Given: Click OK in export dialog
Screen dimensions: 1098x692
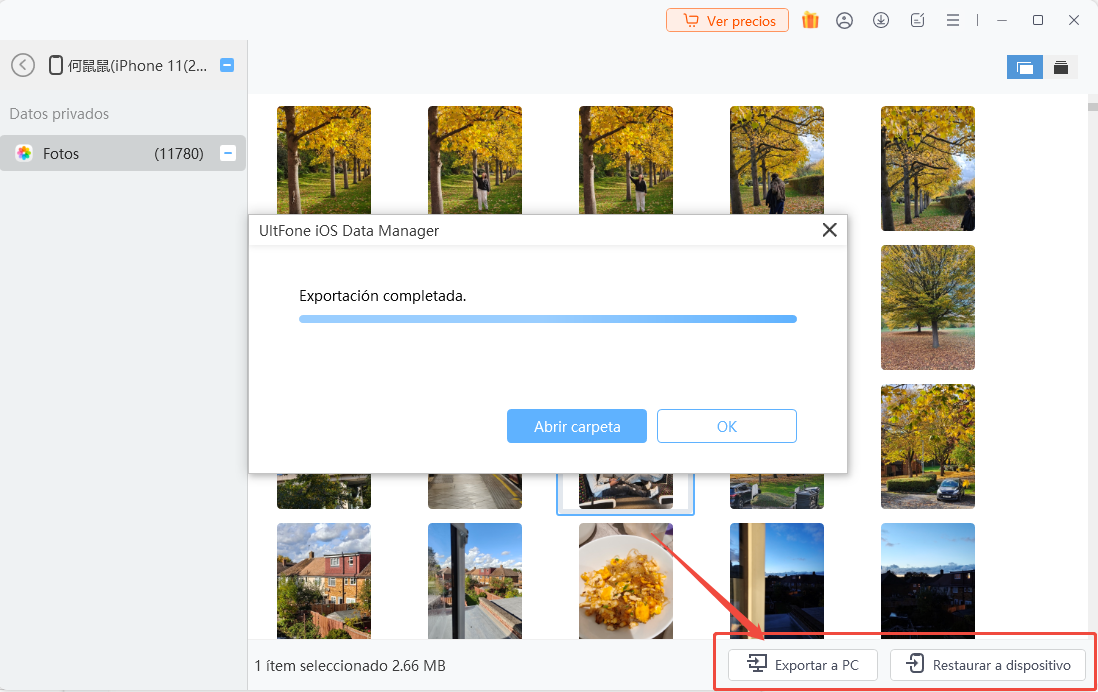Looking at the screenshot, I should [x=727, y=426].
